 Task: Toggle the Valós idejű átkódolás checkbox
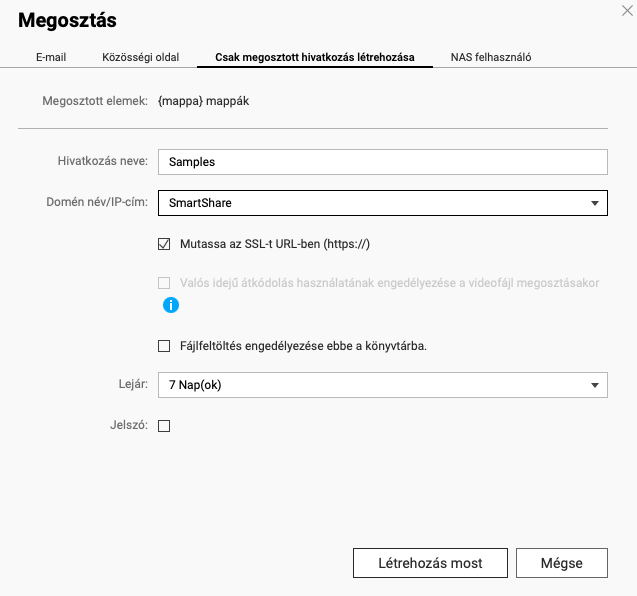tap(164, 283)
